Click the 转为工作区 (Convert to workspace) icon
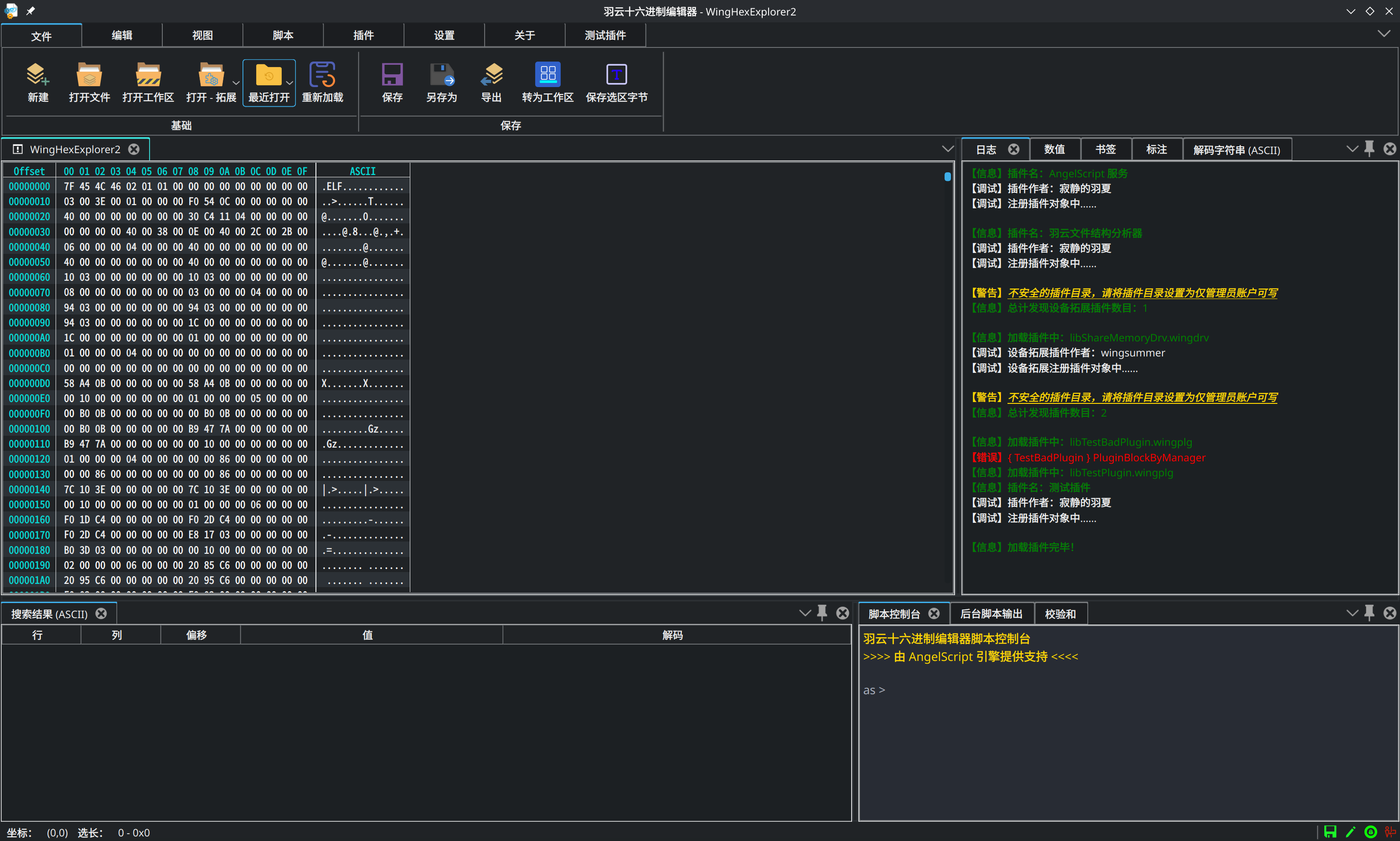 tap(548, 75)
